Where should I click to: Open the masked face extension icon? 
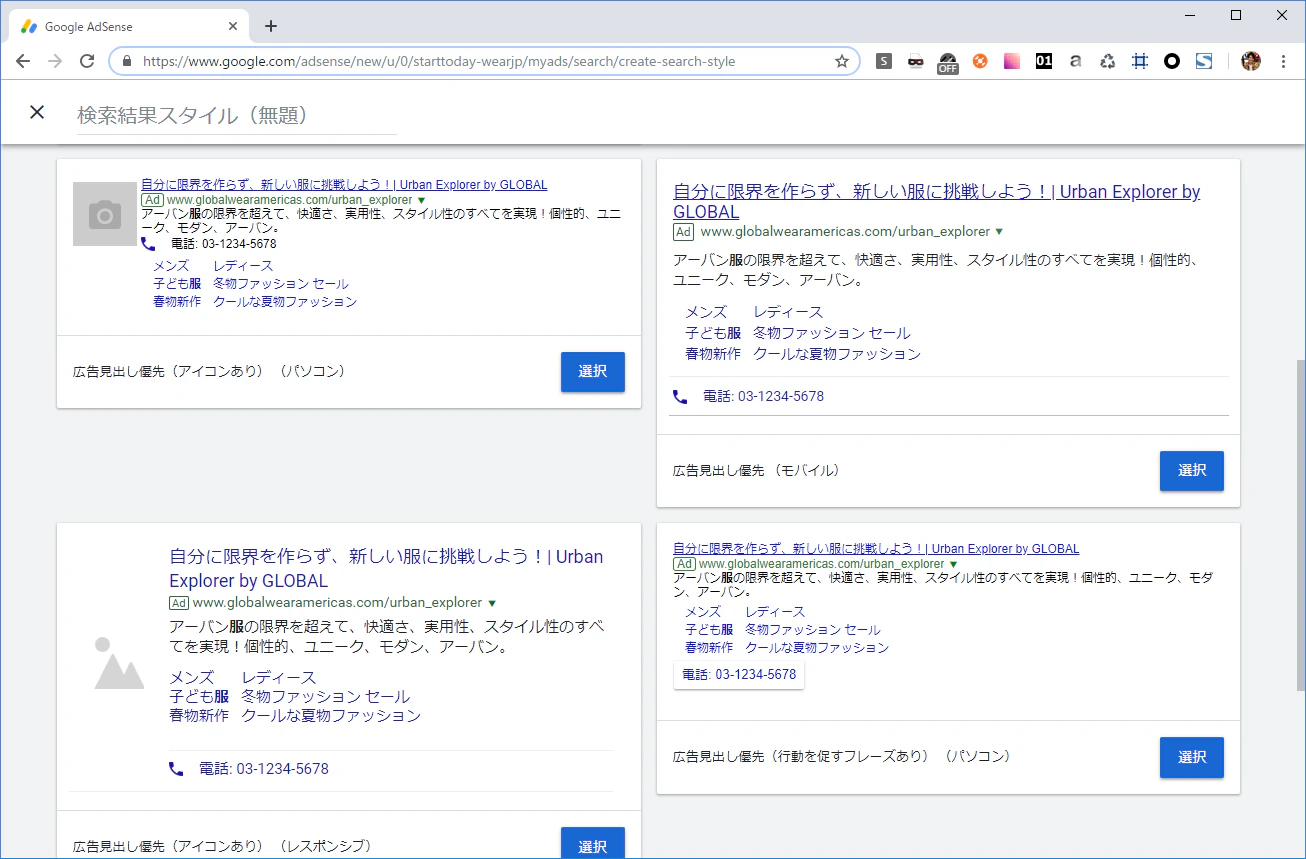point(916,61)
